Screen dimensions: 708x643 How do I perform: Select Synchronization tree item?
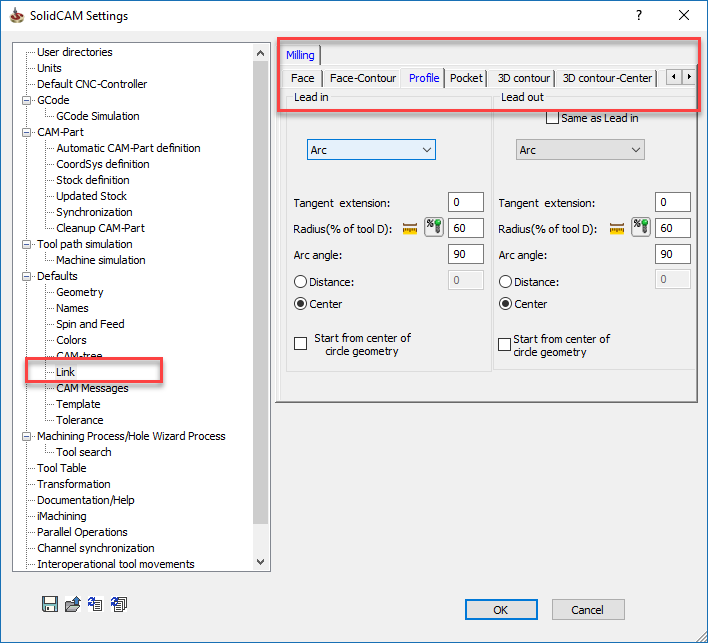point(94,212)
